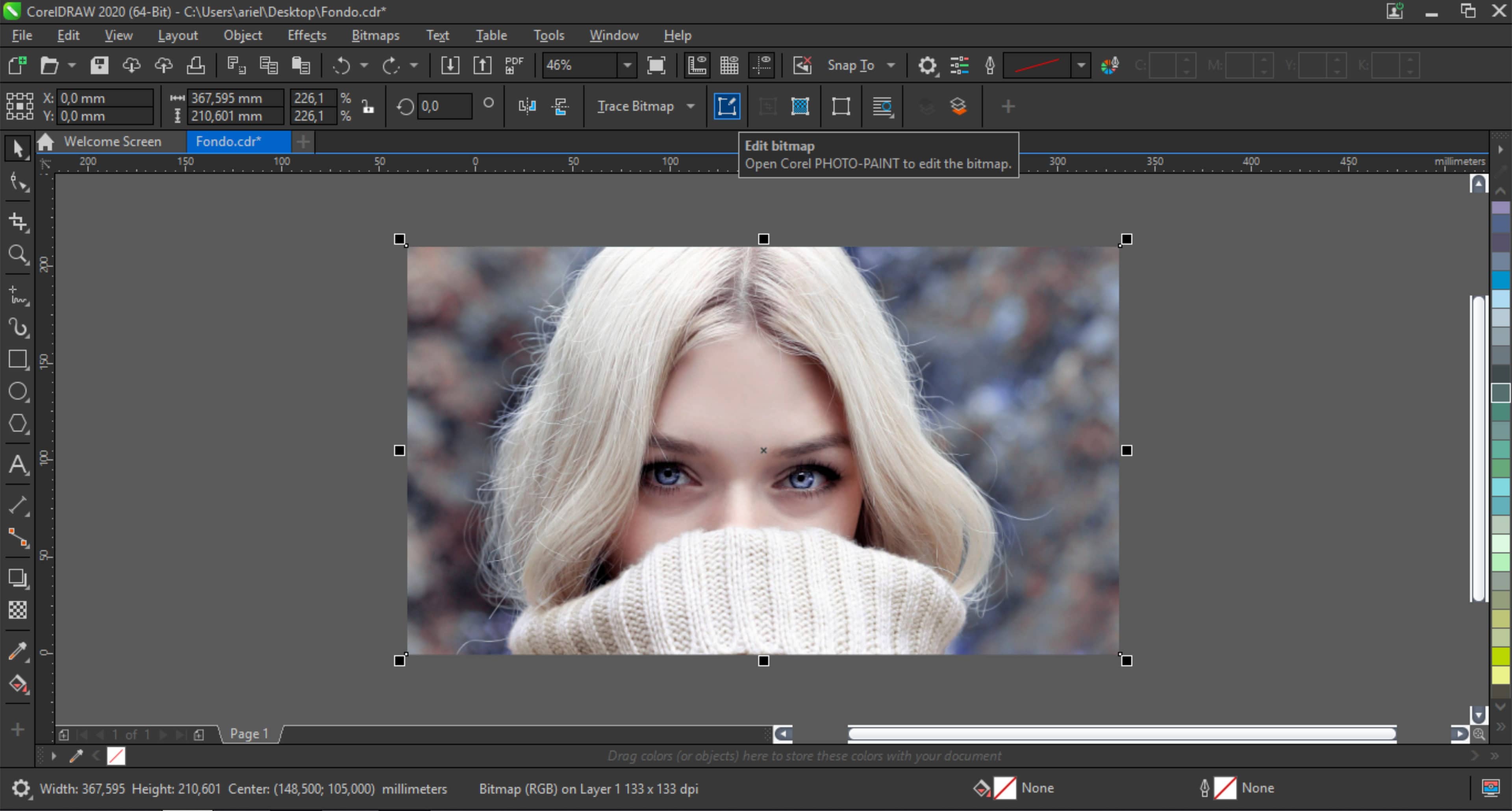Open the zoom levels dropdown

tap(626, 65)
